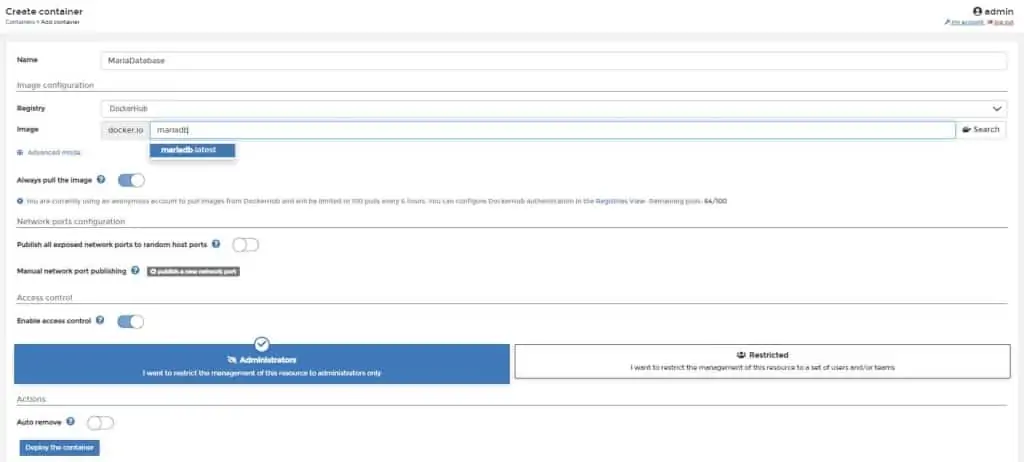Click into the Name field containing MariaDatabase
The image size is (1024, 462).
(x=553, y=61)
